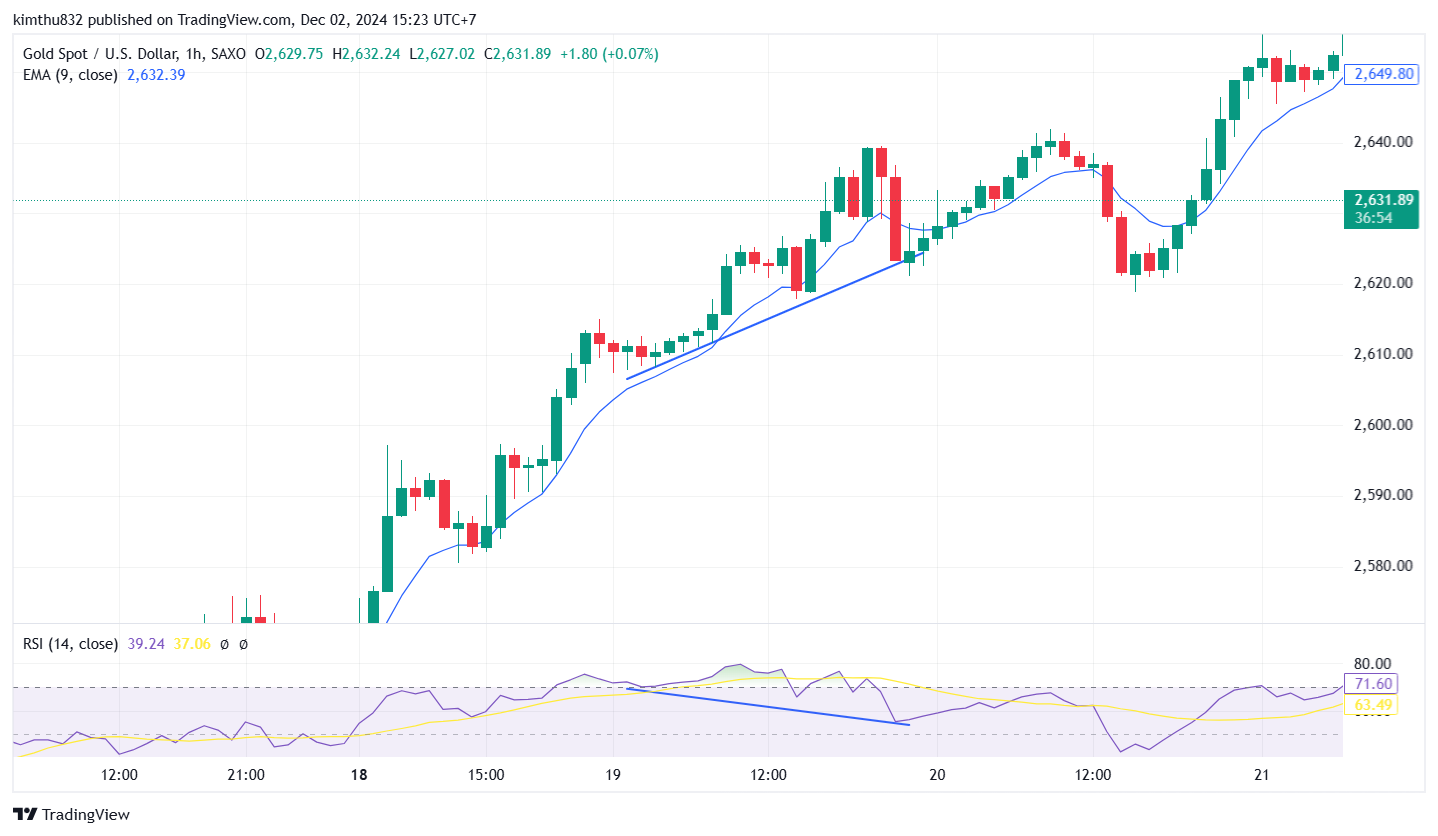
Task: Click the RSI scale tag 71.60
Action: click(1371, 684)
